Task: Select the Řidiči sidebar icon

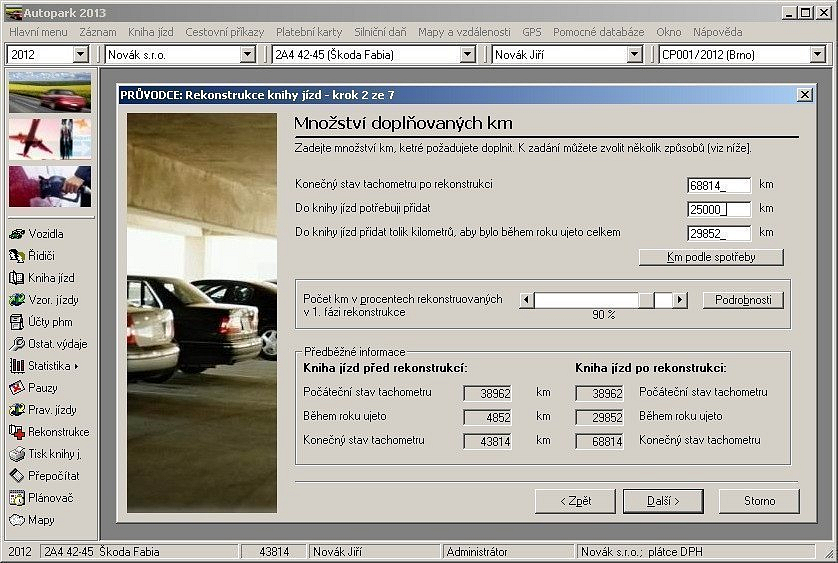Action: click(x=34, y=256)
